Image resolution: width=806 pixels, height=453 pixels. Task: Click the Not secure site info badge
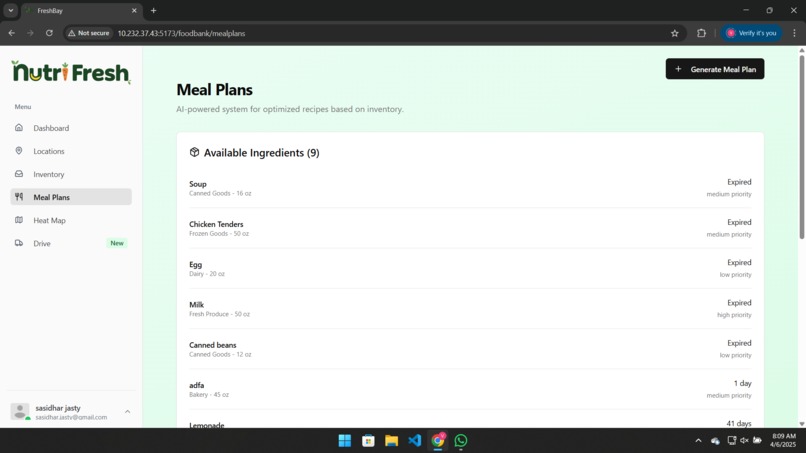coord(89,33)
